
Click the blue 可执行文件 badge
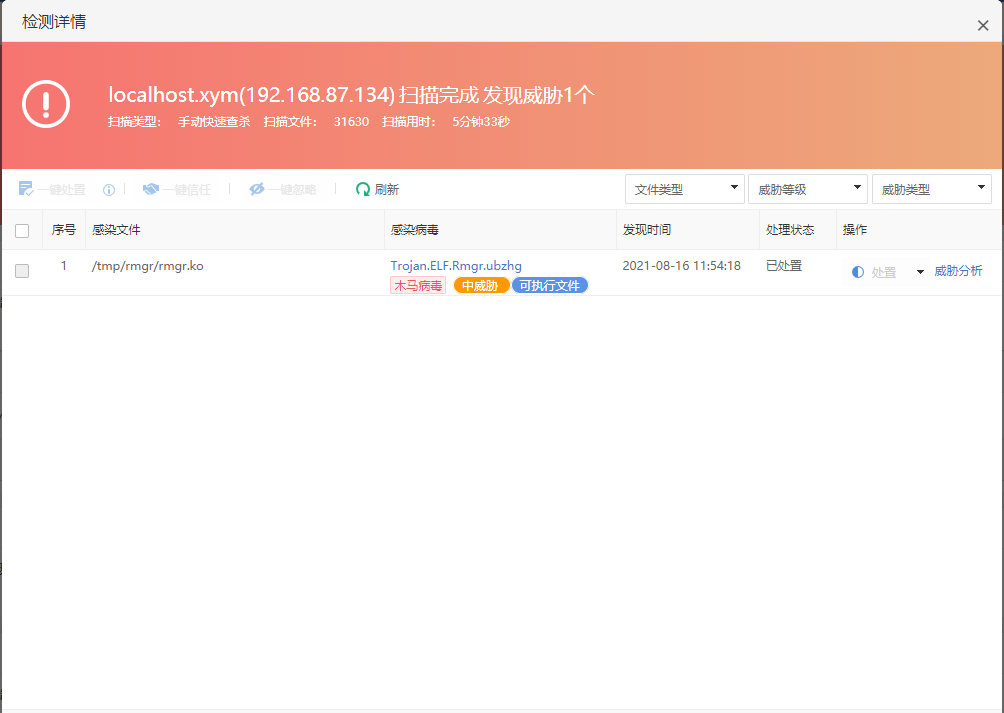click(549, 285)
